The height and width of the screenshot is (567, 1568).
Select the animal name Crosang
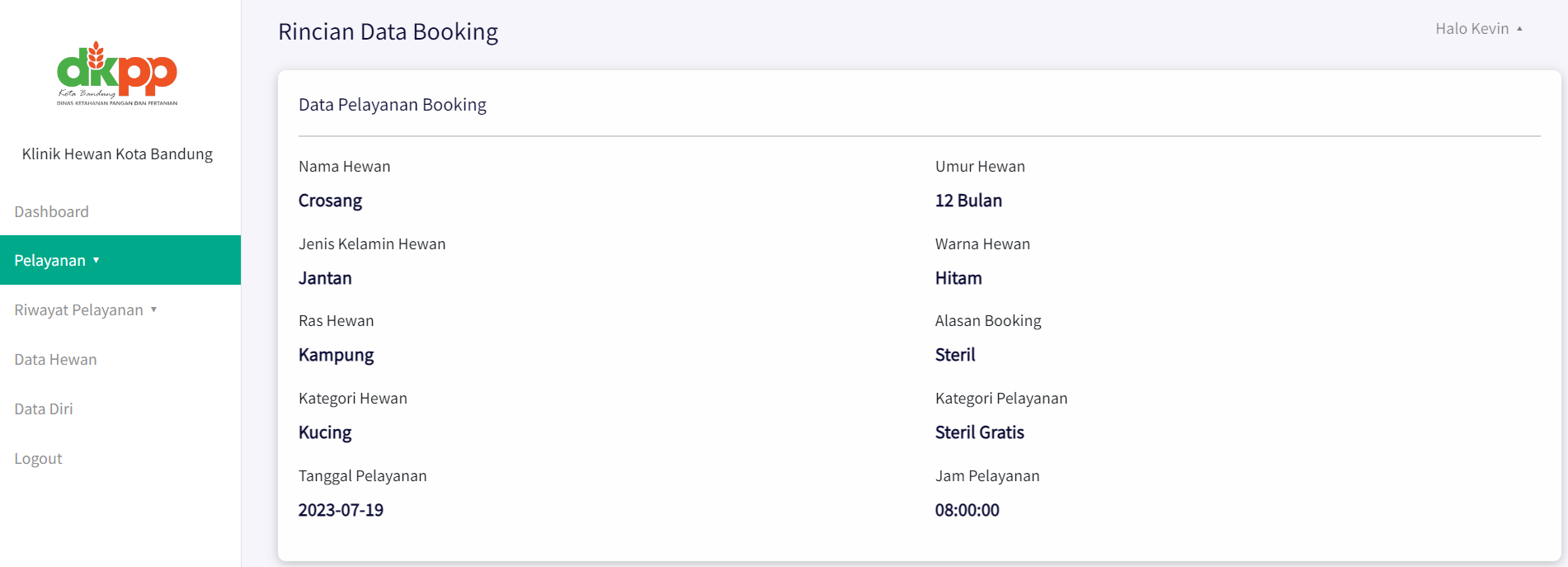[x=330, y=201]
